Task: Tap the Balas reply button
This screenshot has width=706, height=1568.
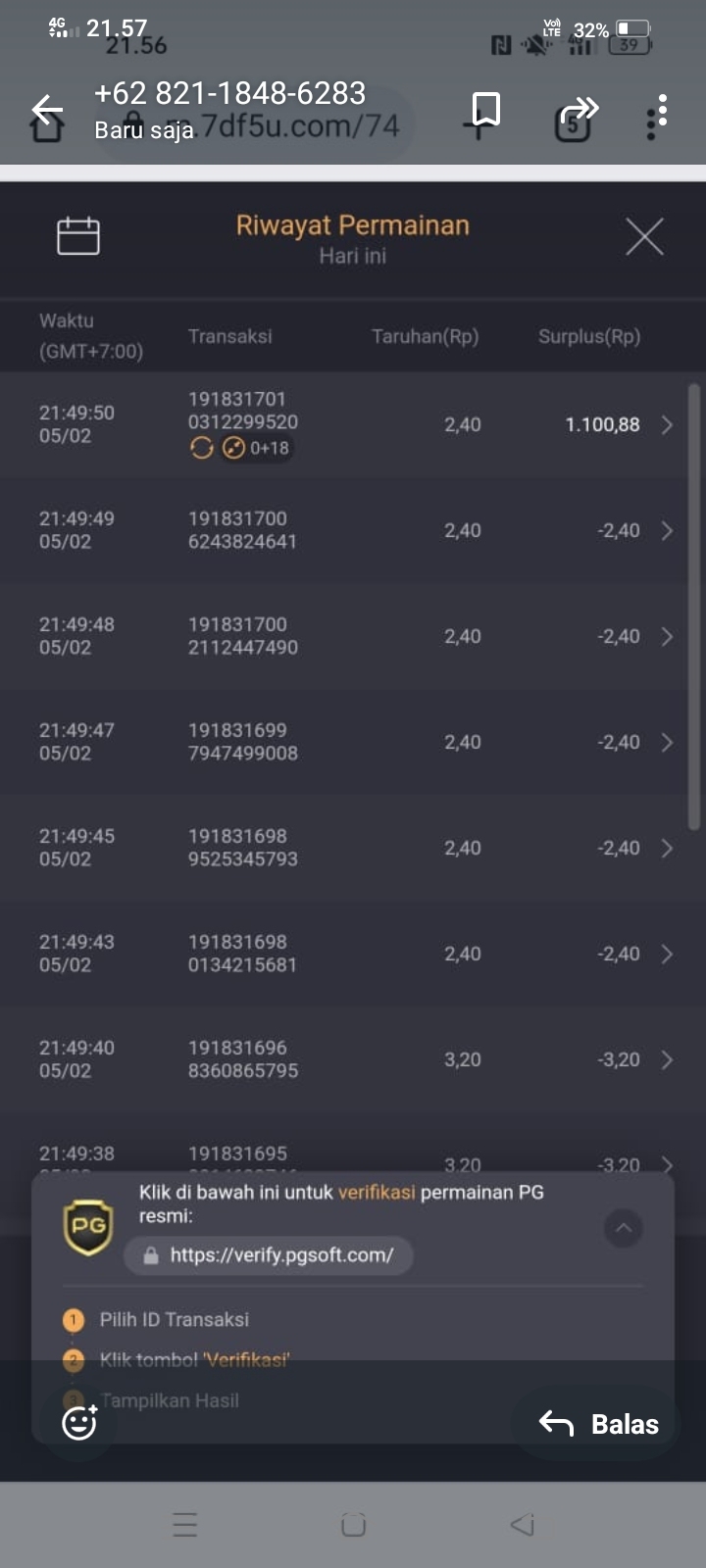Action: pyautogui.click(x=598, y=1424)
